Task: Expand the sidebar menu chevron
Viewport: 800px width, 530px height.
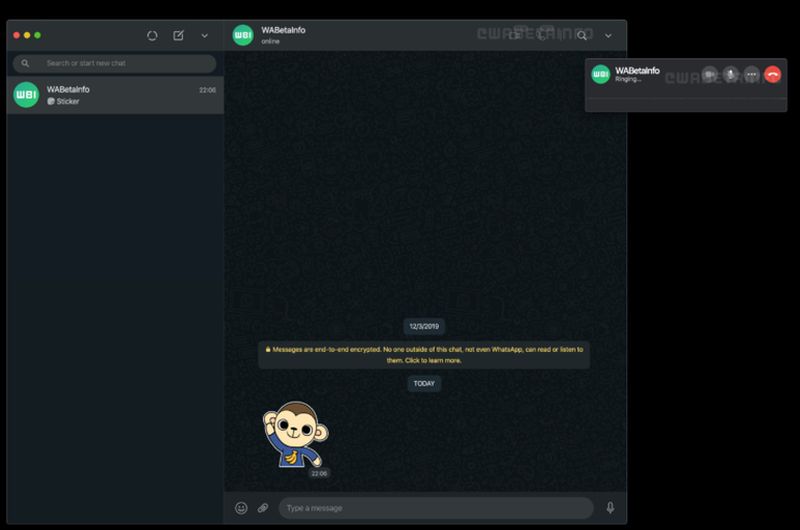Action: (205, 35)
